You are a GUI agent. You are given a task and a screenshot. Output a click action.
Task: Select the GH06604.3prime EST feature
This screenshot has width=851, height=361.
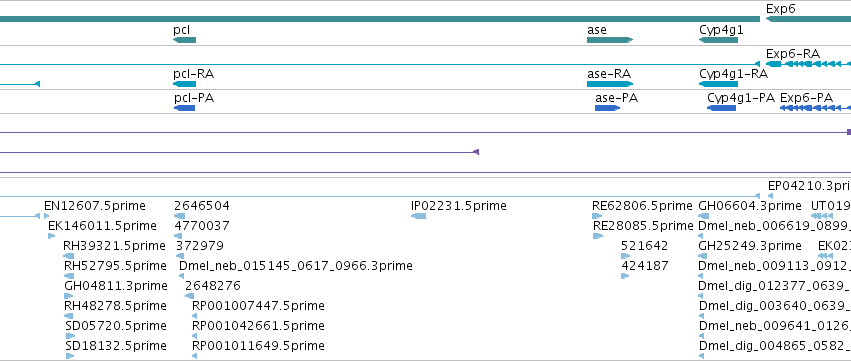[x=702, y=216]
